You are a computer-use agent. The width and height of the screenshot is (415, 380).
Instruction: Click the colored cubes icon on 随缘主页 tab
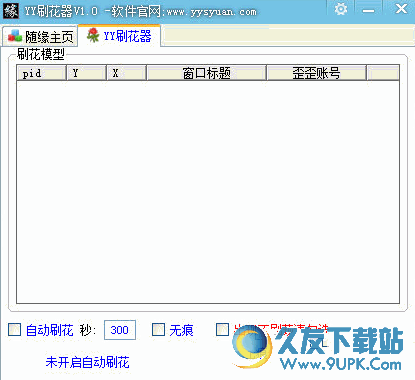pos(15,36)
